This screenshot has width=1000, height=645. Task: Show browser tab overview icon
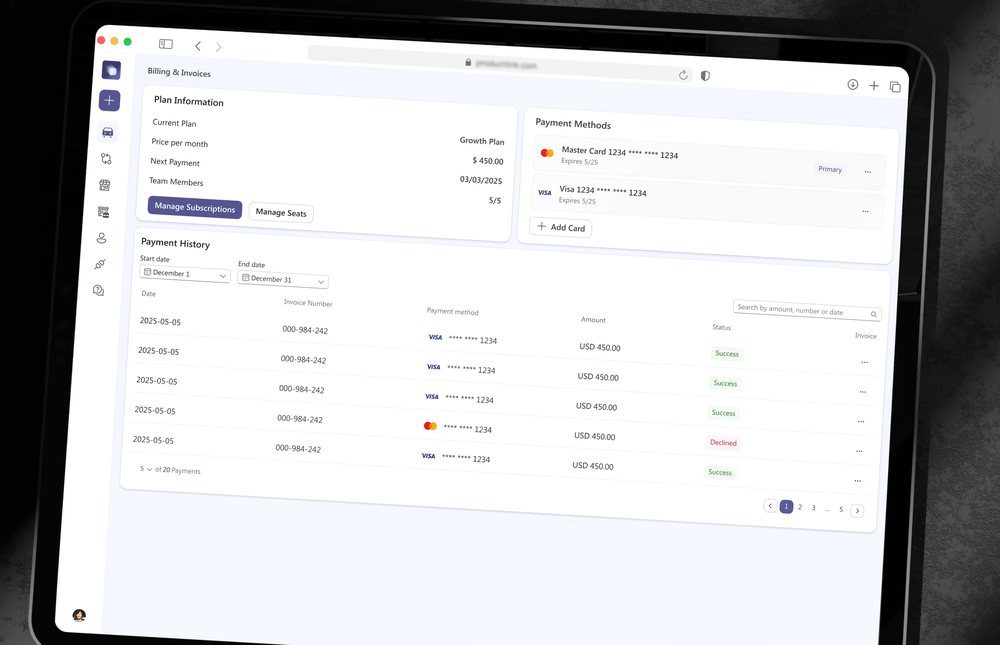895,87
